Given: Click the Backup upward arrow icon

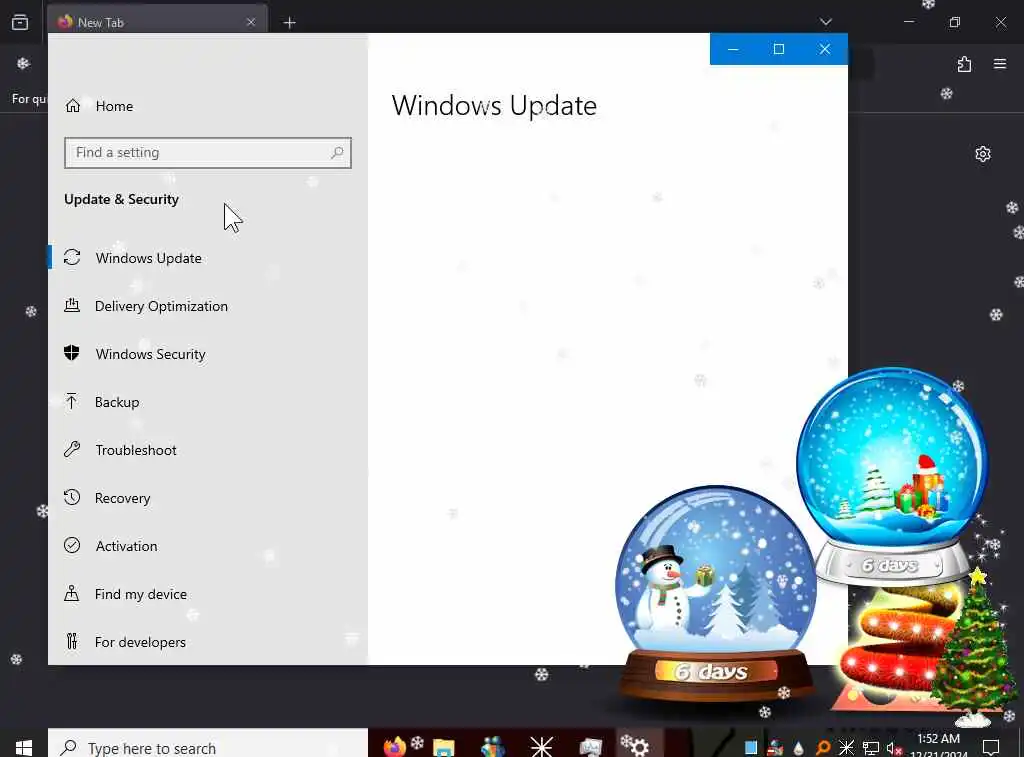Looking at the screenshot, I should 72,401.
